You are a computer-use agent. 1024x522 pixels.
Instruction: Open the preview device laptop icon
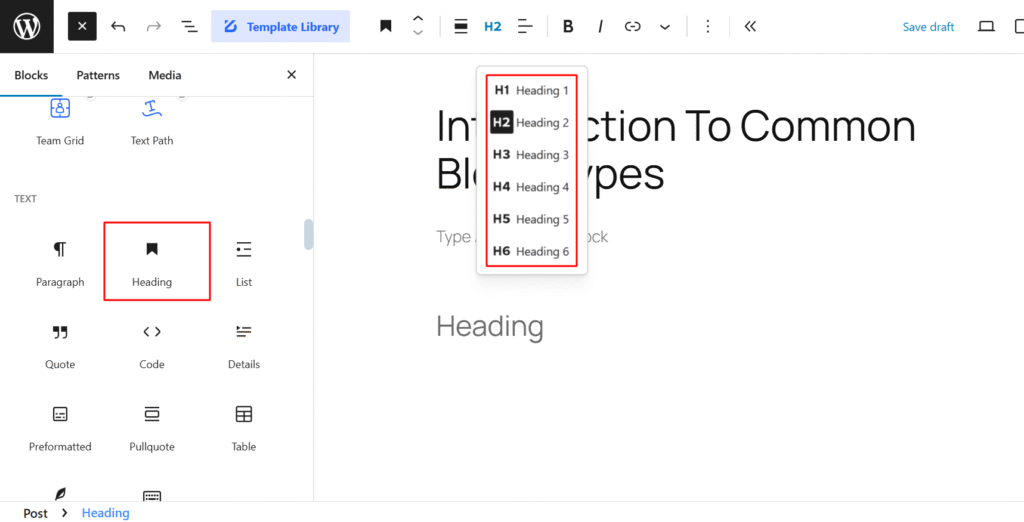coord(986,27)
